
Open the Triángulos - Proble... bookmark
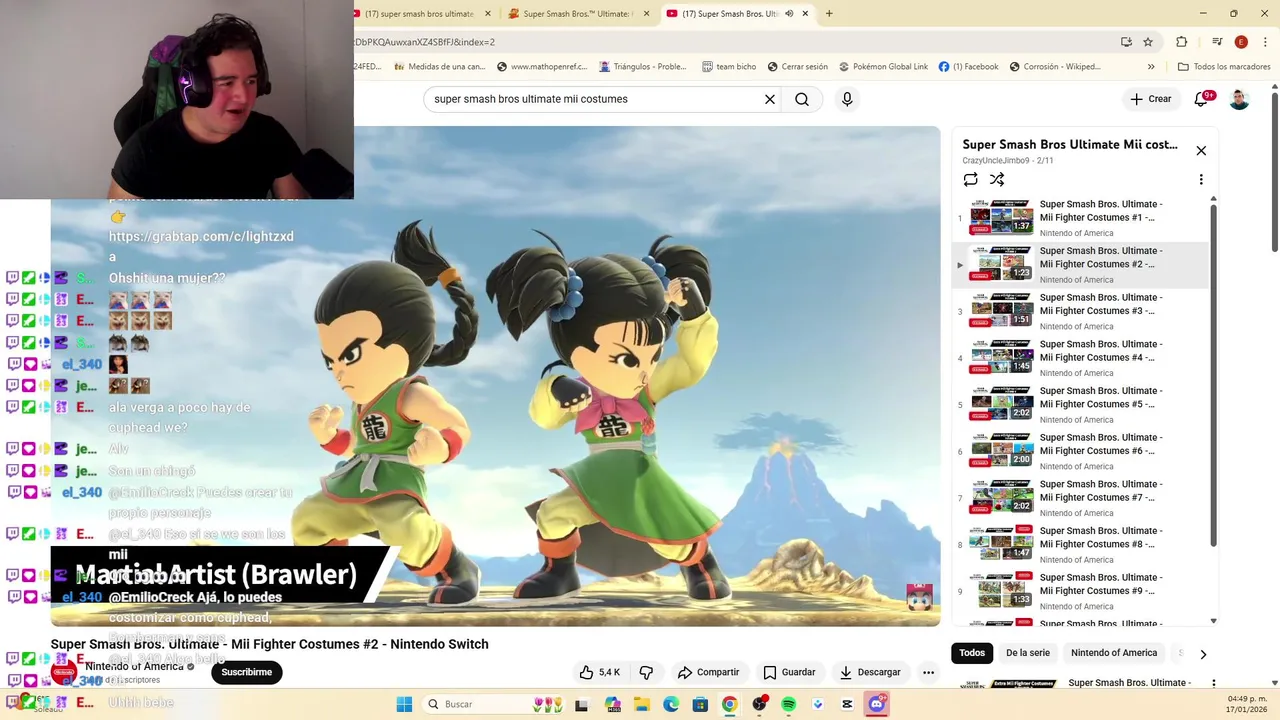pyautogui.click(x=643, y=67)
